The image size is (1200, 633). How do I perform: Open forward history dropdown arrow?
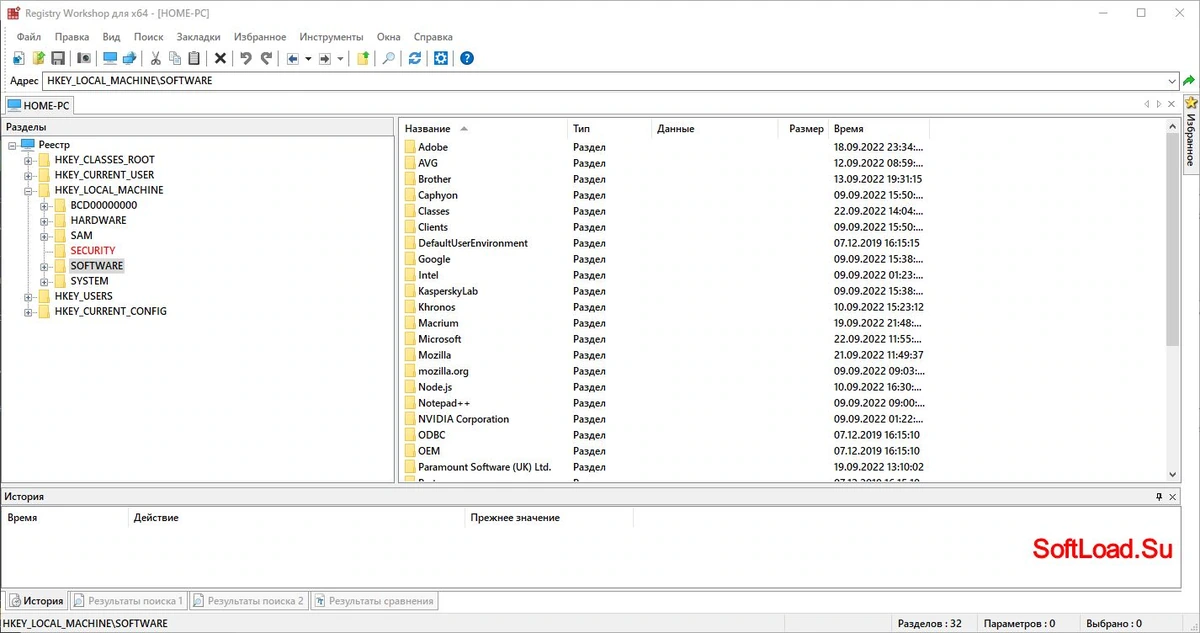point(340,58)
